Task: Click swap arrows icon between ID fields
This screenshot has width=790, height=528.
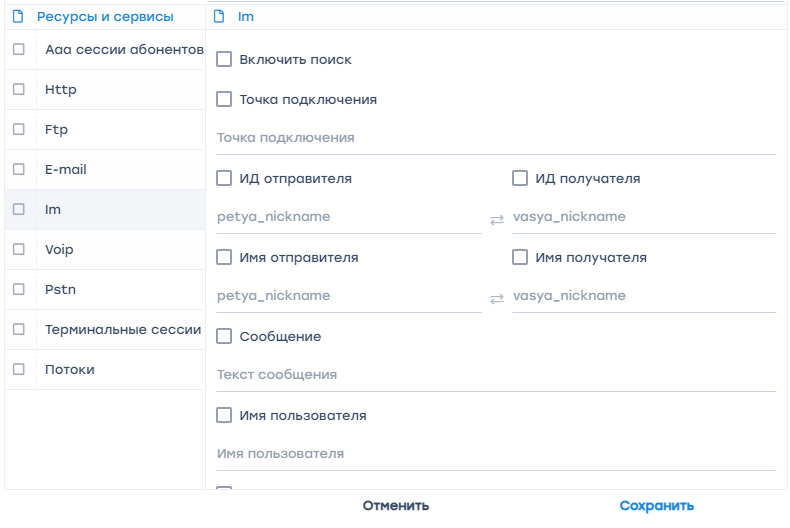Action: (497, 219)
